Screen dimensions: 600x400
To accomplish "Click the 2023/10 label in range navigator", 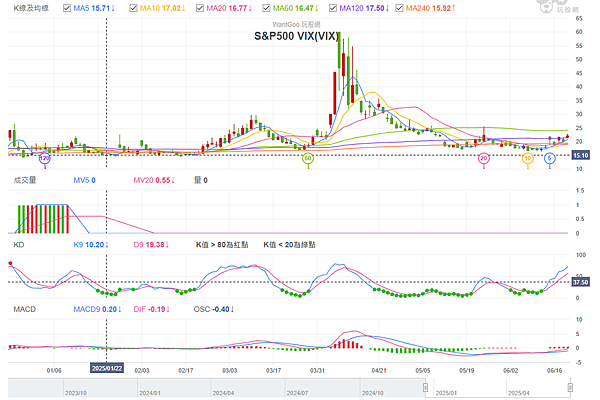I will click(76, 393).
